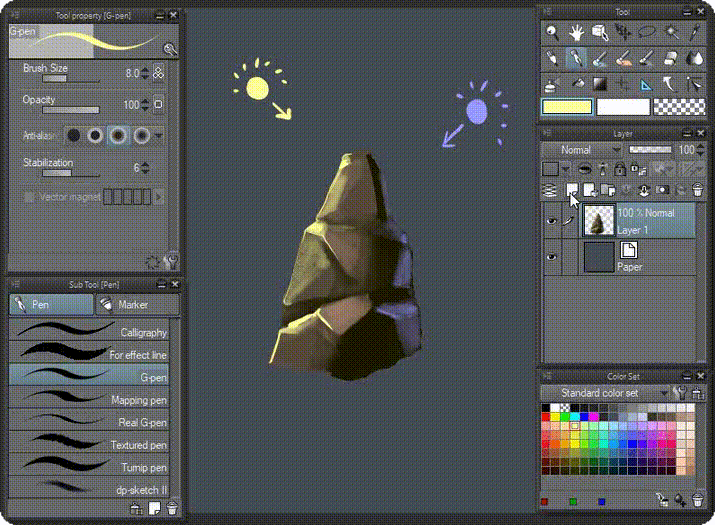715x525 pixels.
Task: Click Merge with layer below icon
Action: click(644, 190)
